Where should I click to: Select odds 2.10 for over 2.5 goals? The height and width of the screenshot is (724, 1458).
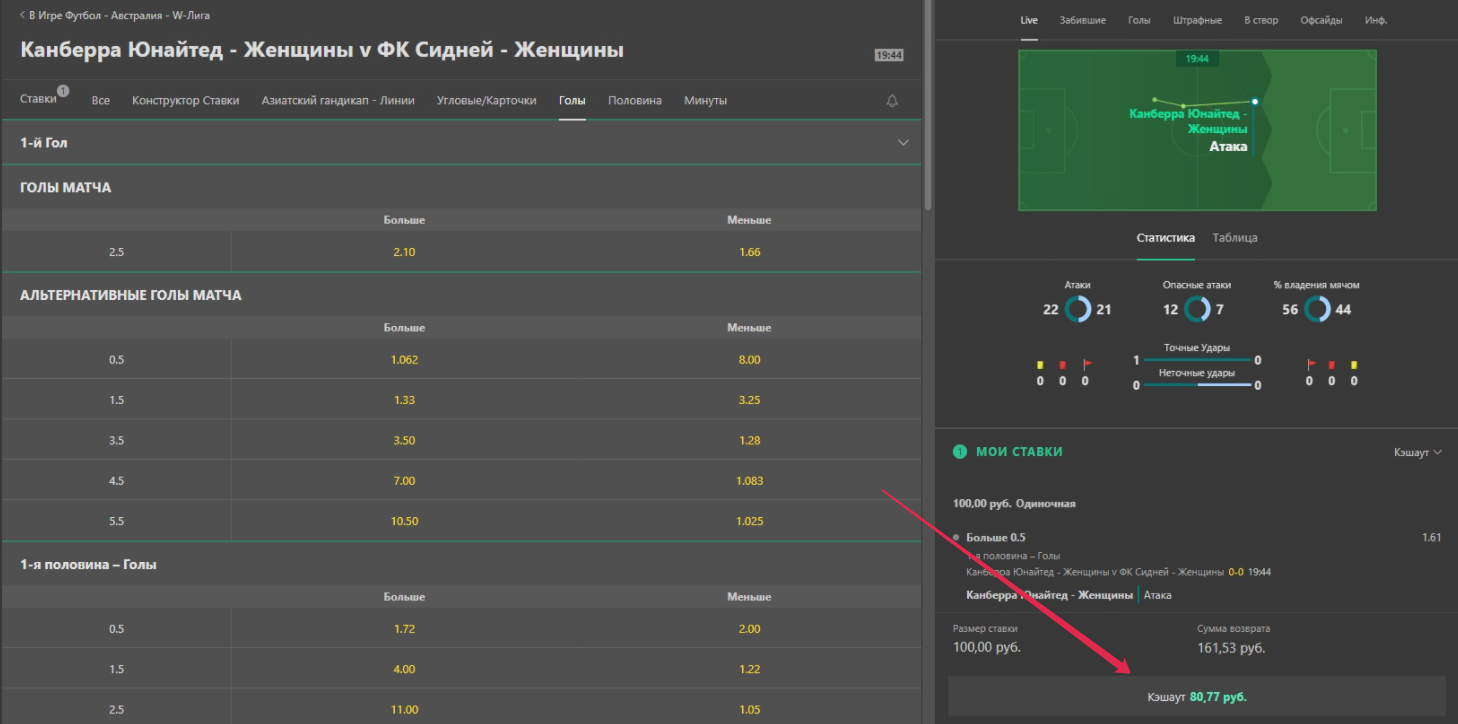point(404,252)
